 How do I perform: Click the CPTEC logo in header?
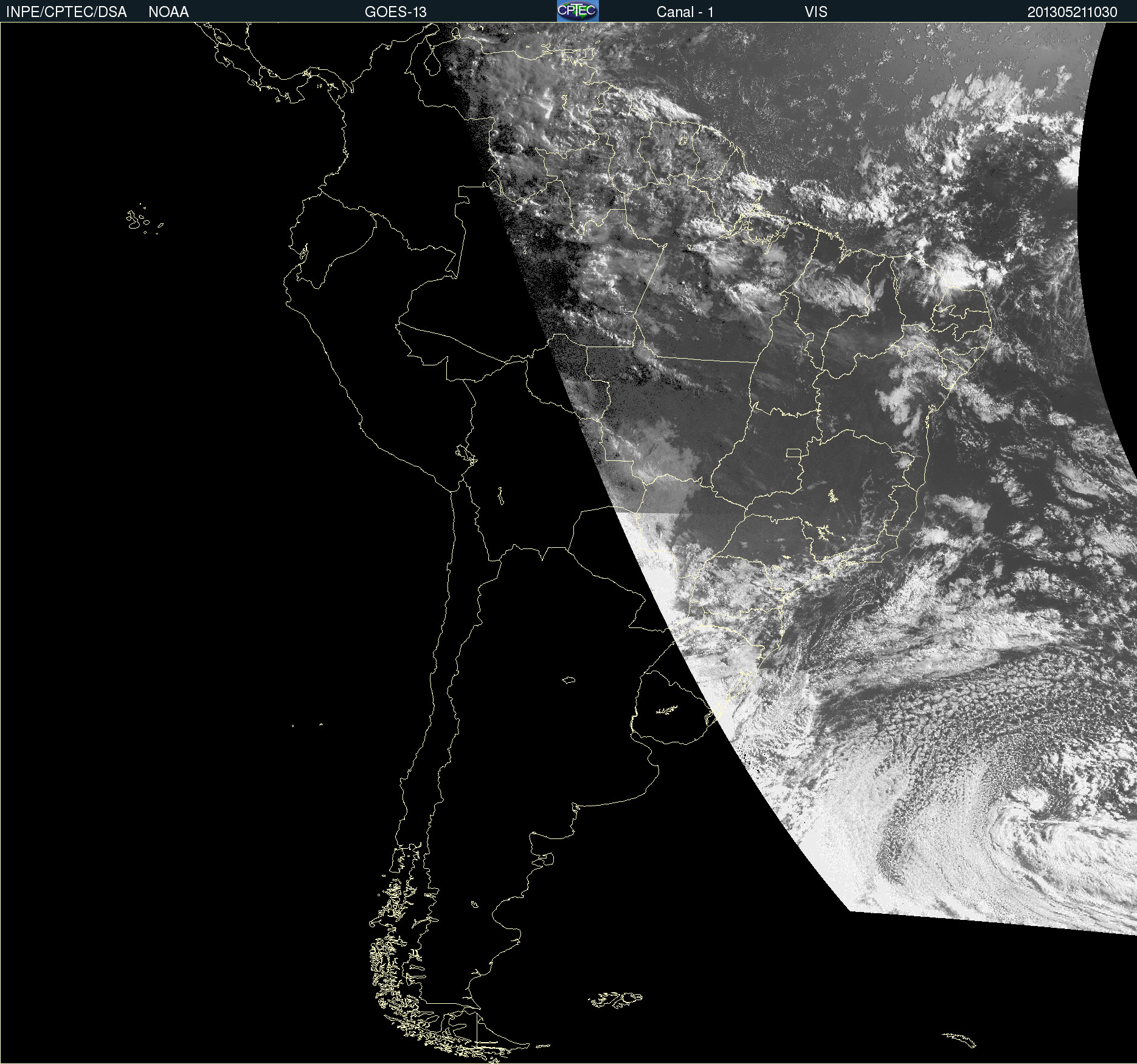click(578, 11)
